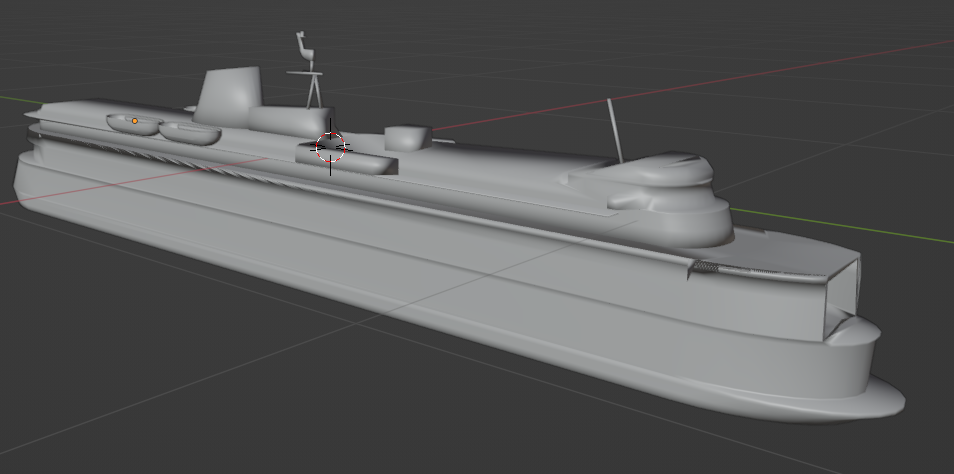Viewport: 954px width, 474px height.
Task: Click the slanted antenna pole near the bow
Action: click(x=615, y=131)
